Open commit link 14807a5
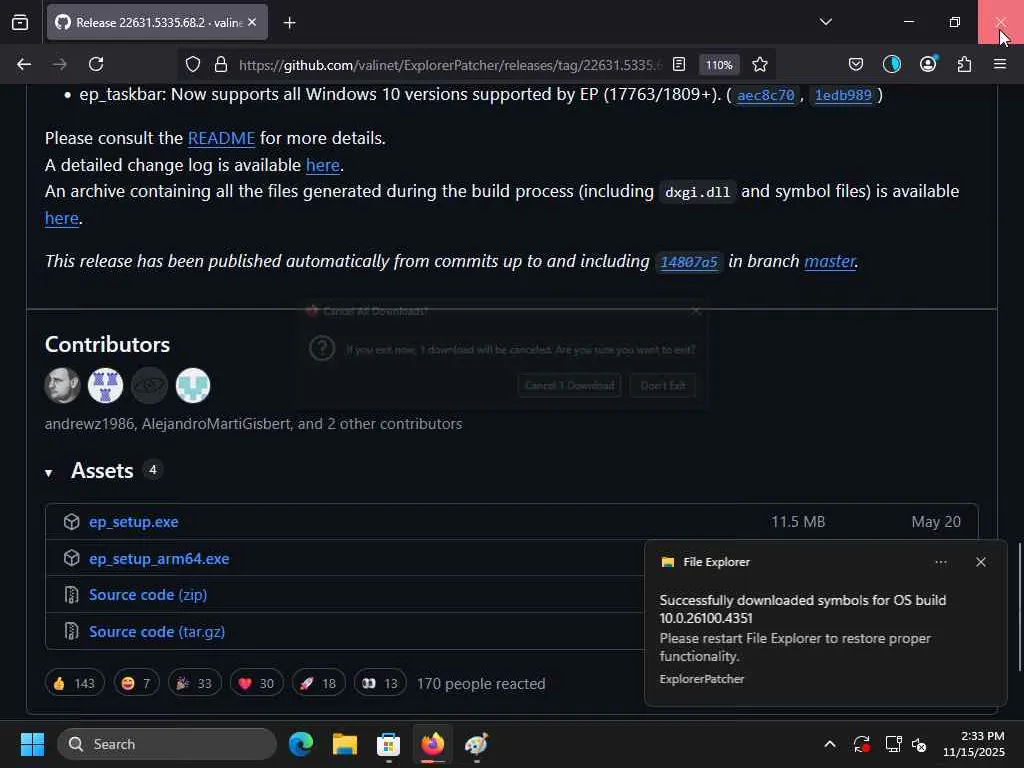This screenshot has width=1024, height=768. pyautogui.click(x=689, y=262)
